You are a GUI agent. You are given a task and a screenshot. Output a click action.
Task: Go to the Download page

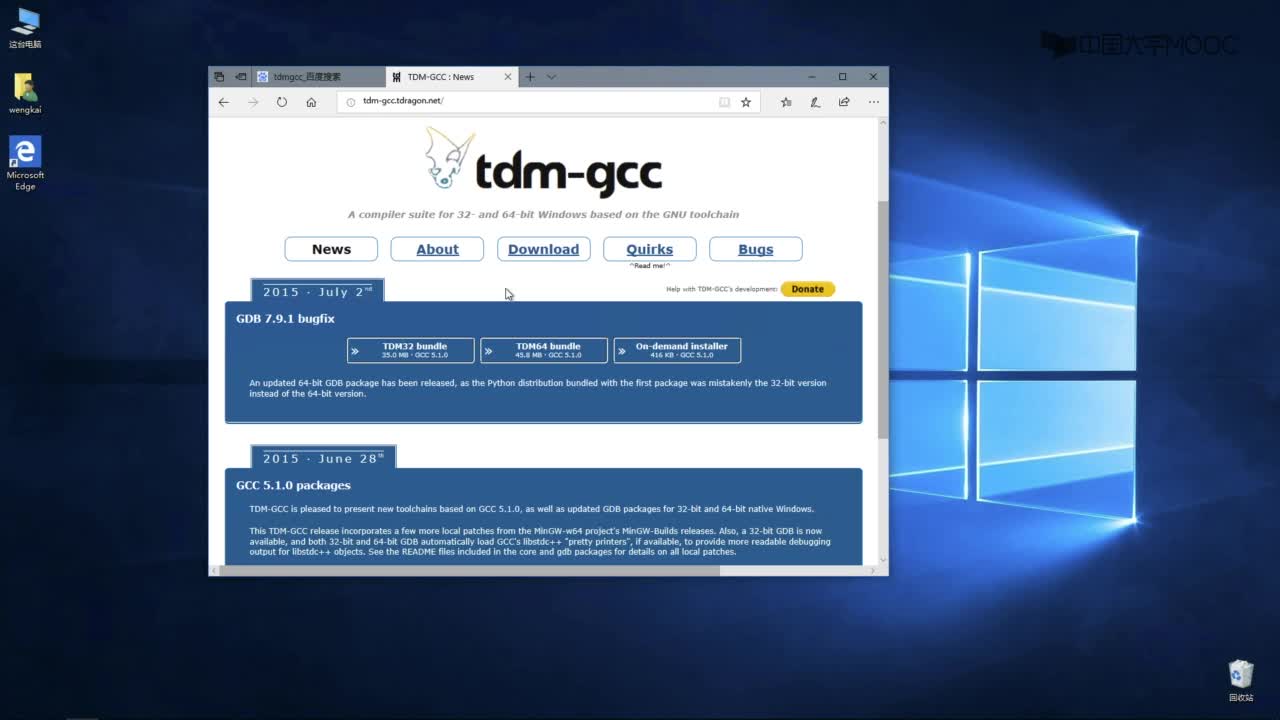[x=543, y=249]
